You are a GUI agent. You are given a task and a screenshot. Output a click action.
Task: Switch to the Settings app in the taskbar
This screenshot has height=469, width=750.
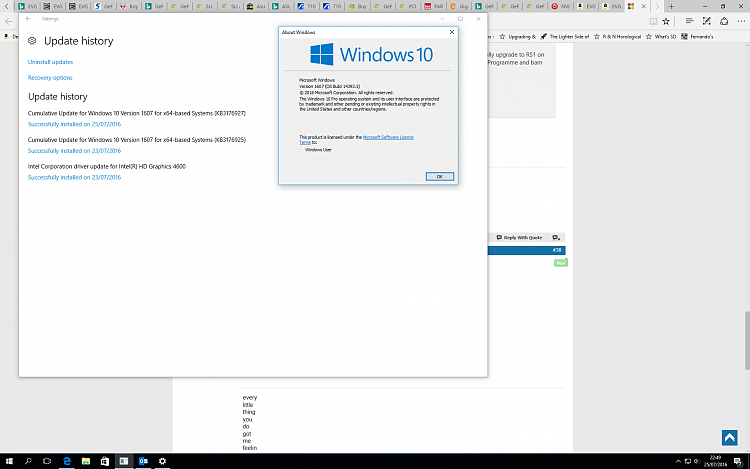click(x=162, y=461)
